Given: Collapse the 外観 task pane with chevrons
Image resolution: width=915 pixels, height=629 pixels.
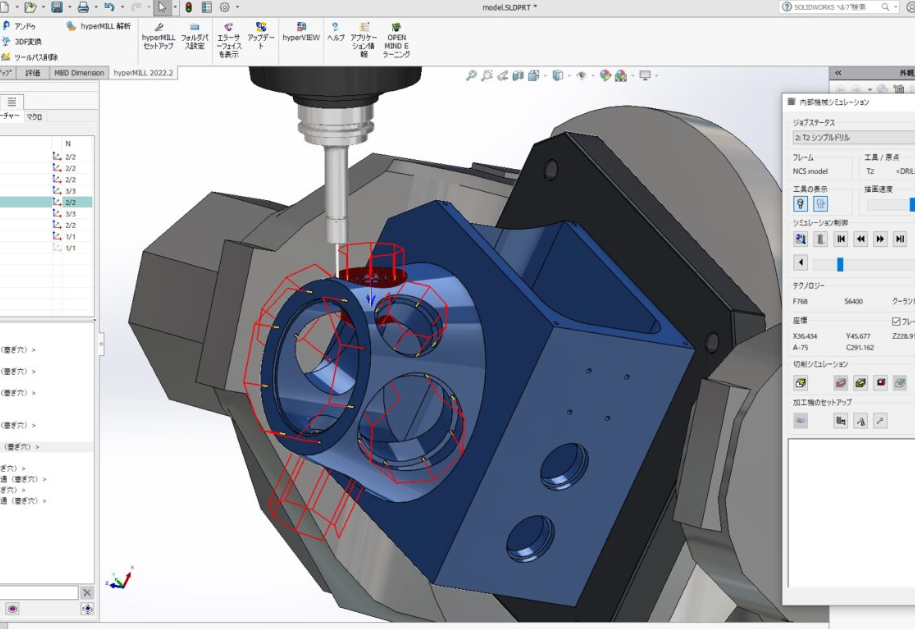Looking at the screenshot, I should [838, 73].
